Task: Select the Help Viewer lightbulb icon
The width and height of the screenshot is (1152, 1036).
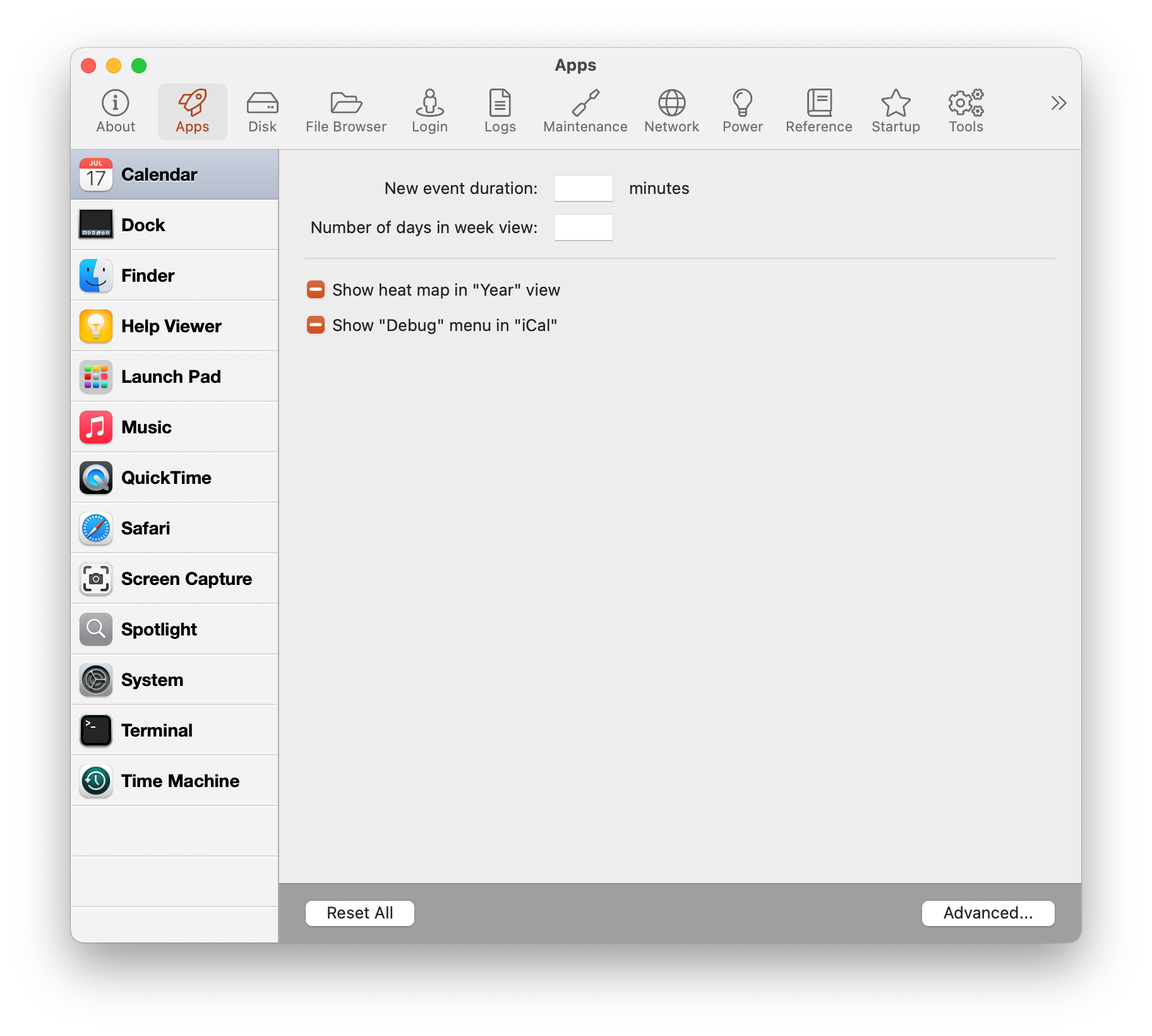Action: 96,326
